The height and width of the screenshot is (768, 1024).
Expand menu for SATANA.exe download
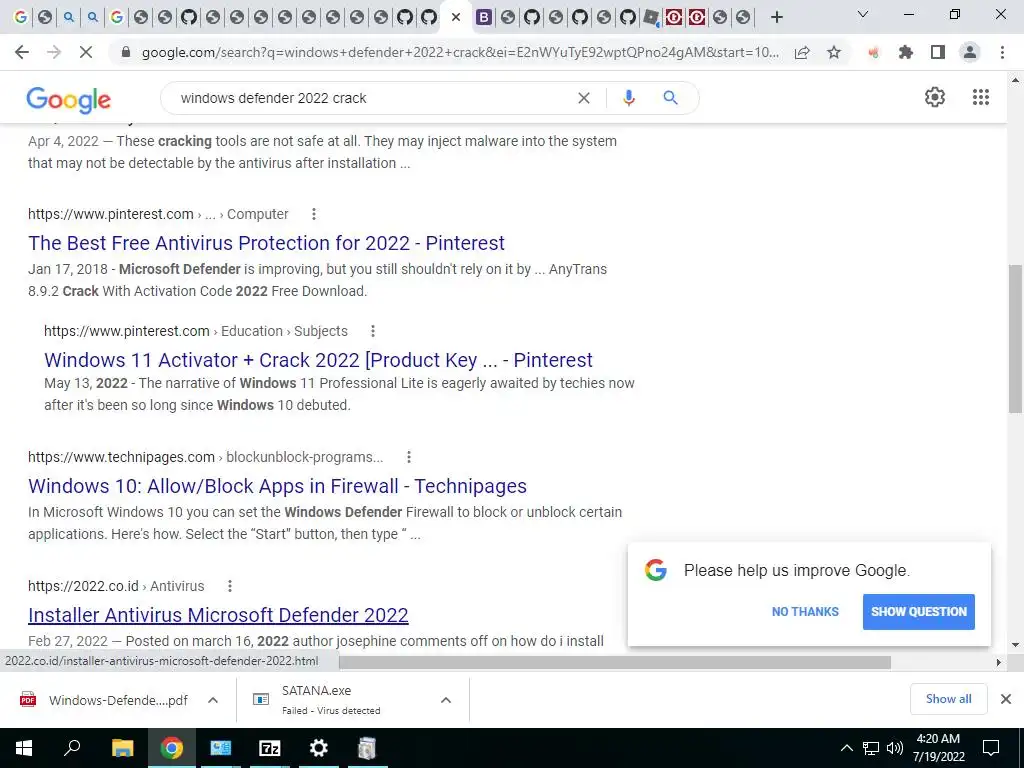445,700
